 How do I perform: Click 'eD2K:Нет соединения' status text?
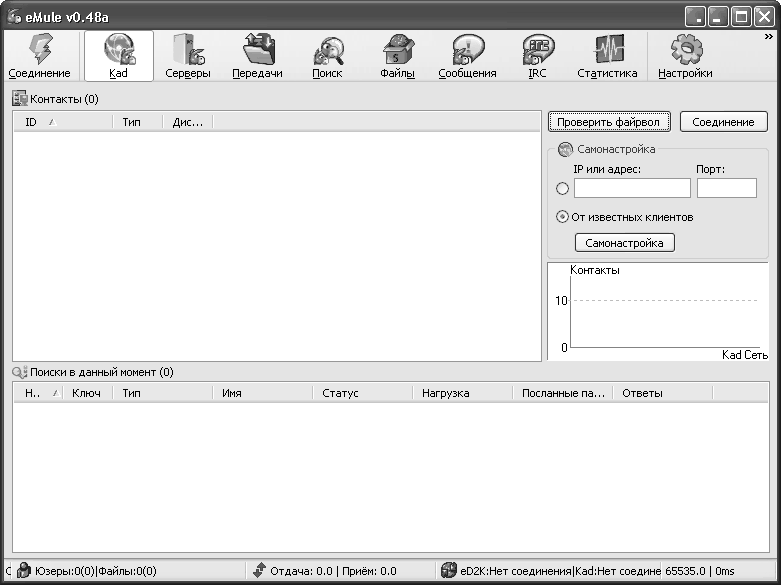516,571
